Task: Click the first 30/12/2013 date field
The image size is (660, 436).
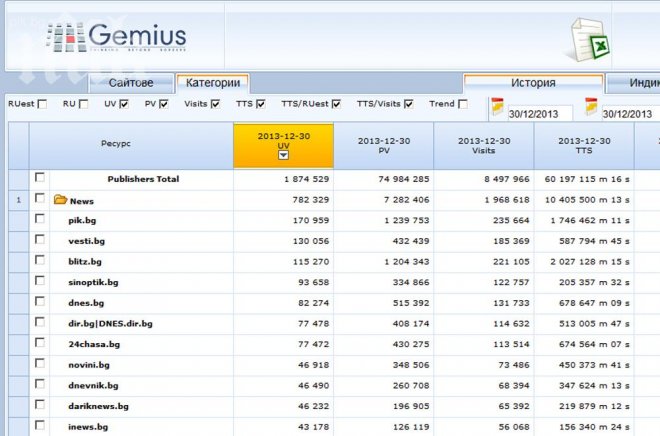Action: click(540, 114)
